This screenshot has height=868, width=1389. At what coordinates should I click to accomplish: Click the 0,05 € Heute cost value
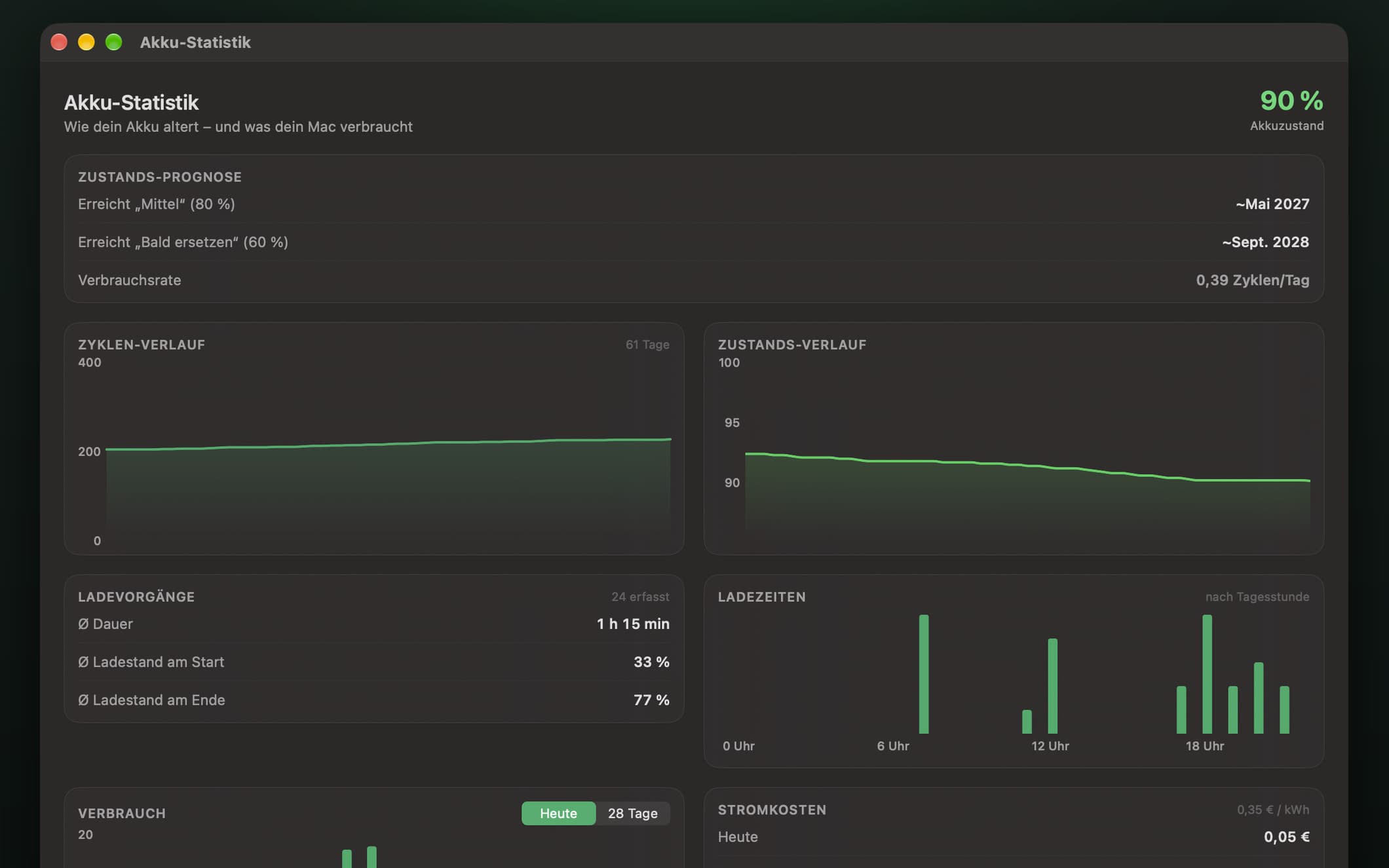[x=1287, y=837]
